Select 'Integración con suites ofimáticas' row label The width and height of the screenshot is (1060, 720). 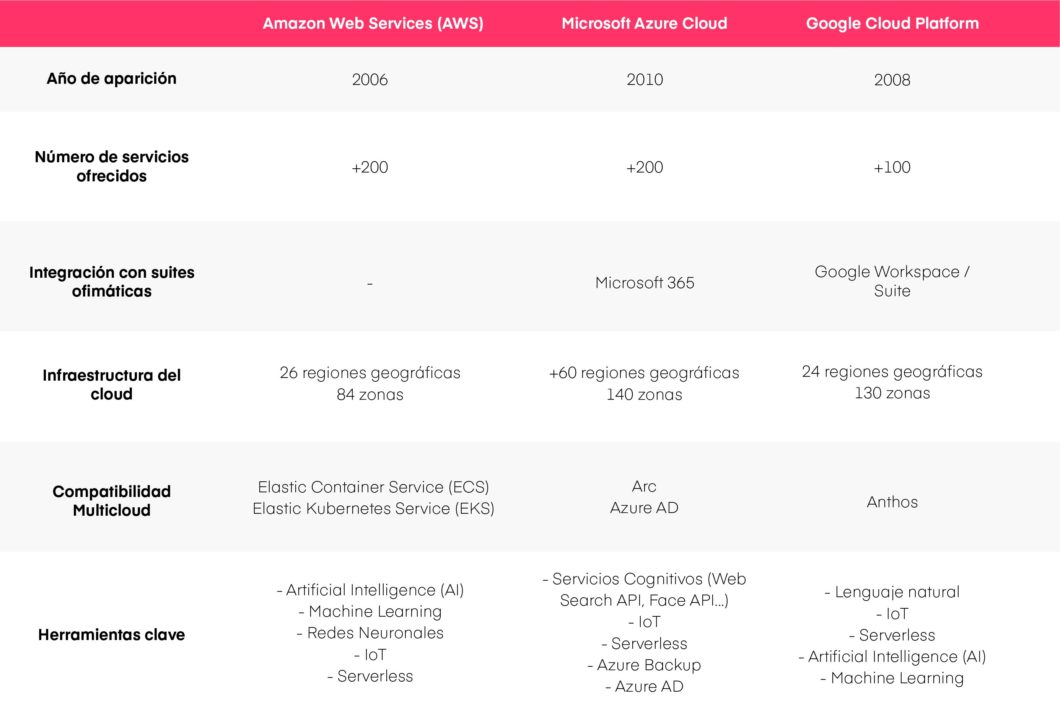(111, 281)
